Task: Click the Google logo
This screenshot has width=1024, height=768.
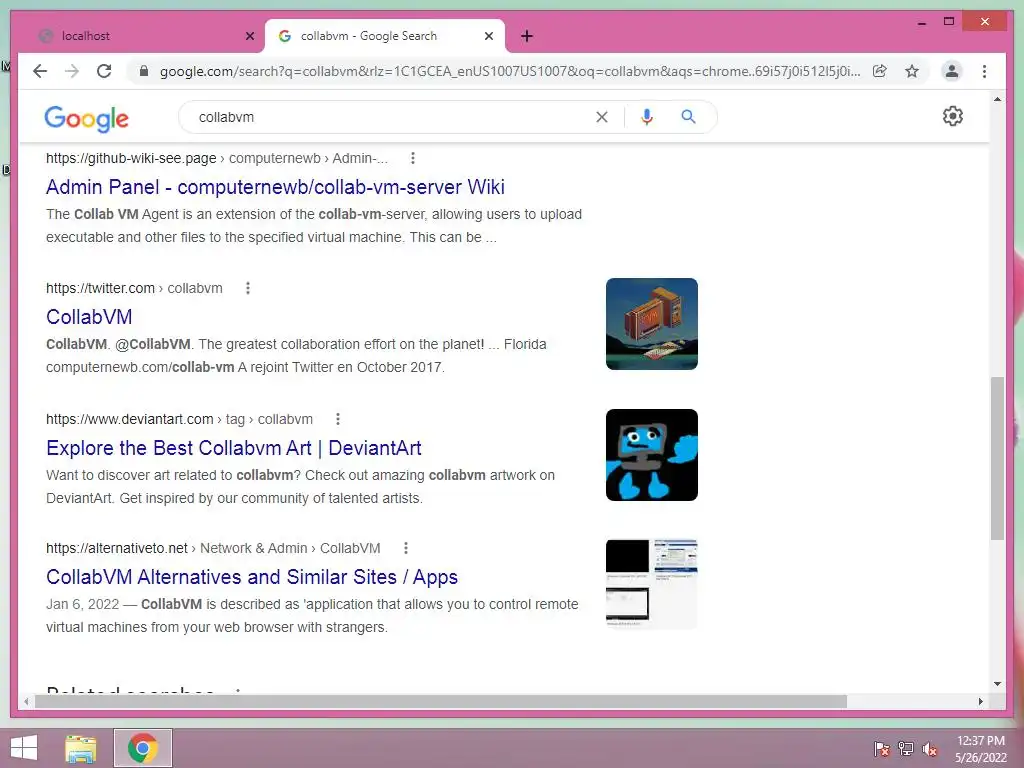Action: click(86, 118)
